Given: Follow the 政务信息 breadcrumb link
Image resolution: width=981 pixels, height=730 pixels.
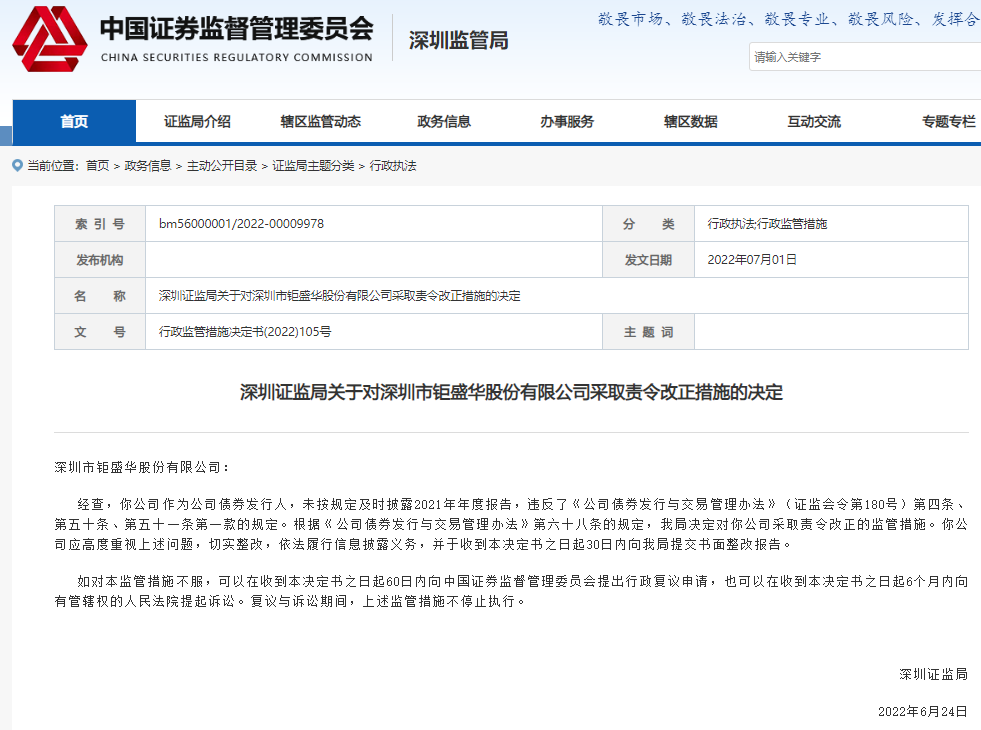Looking at the screenshot, I should click(x=148, y=166).
